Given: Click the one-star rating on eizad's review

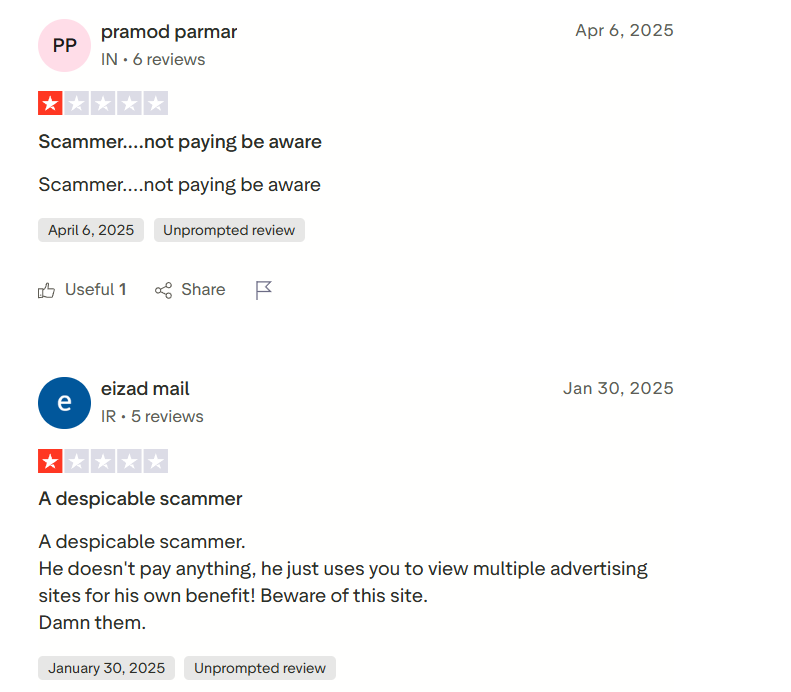Looking at the screenshot, I should pos(103,461).
